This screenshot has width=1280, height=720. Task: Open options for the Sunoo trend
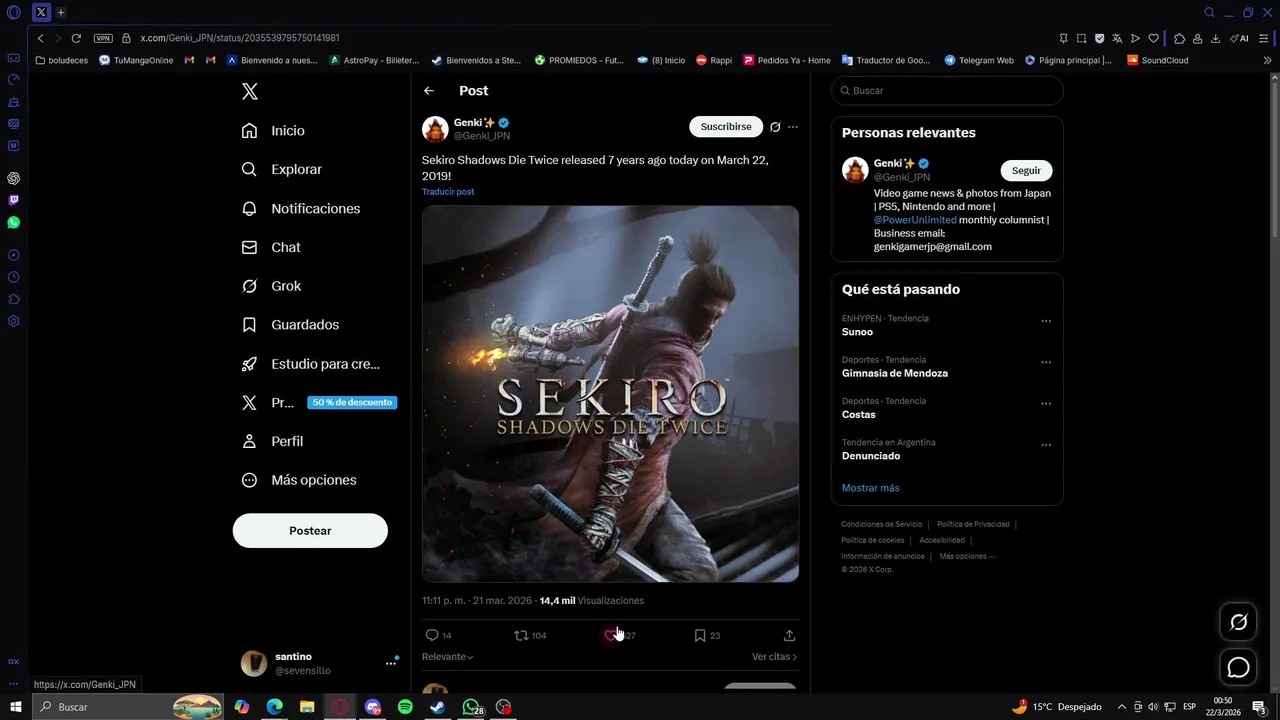pos(1046,321)
